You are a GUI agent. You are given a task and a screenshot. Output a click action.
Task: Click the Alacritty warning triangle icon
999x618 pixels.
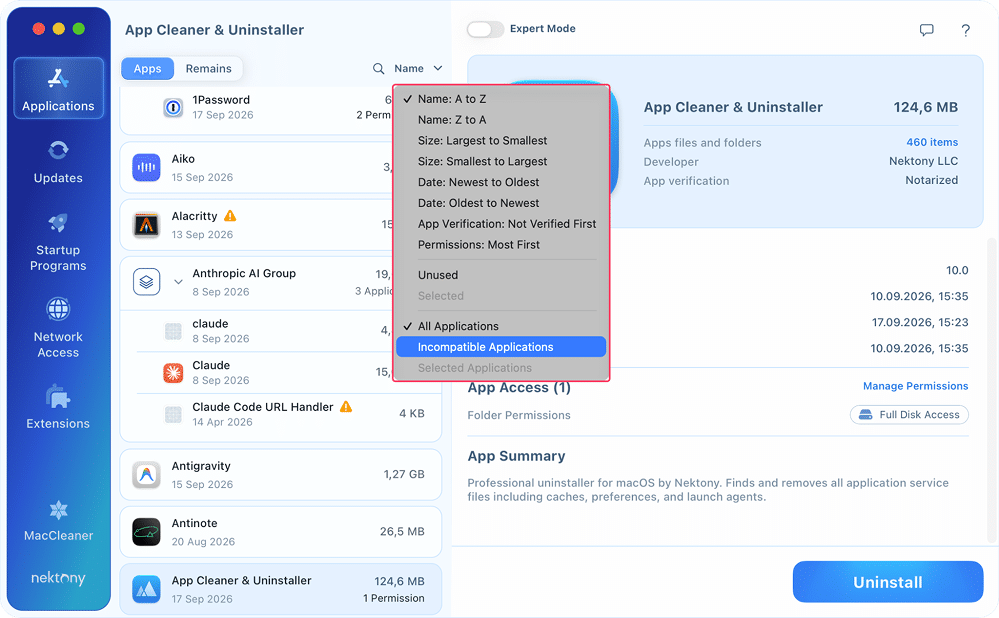tap(230, 216)
